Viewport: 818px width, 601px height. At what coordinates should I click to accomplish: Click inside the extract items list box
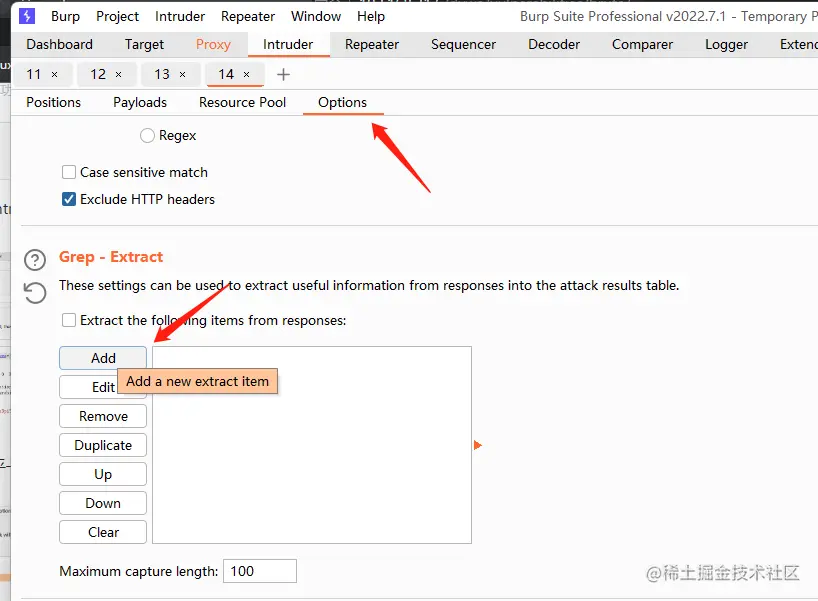(x=312, y=445)
